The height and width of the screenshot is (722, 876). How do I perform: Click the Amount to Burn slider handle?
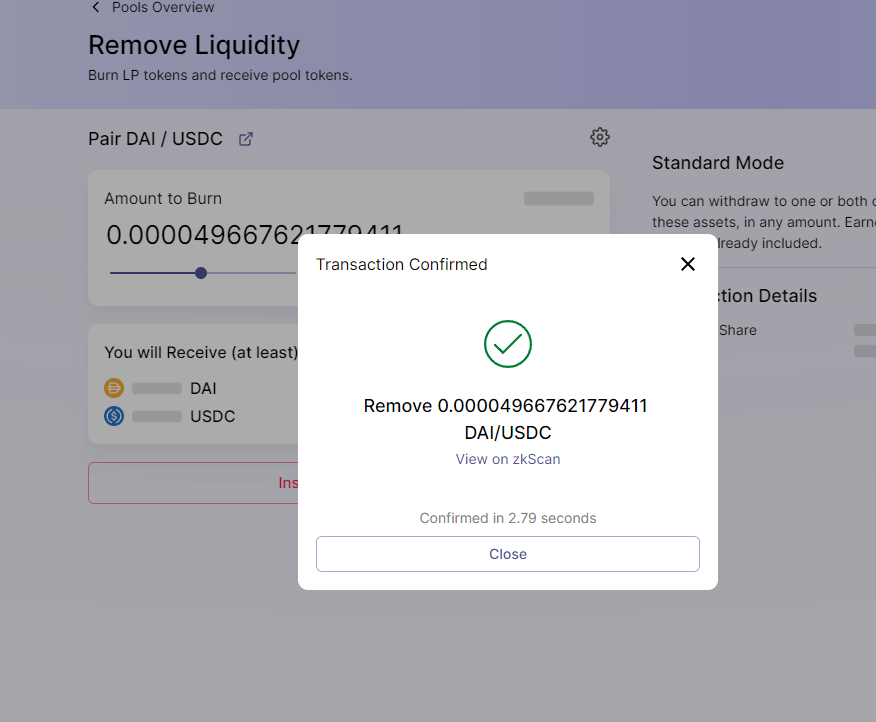click(x=201, y=273)
